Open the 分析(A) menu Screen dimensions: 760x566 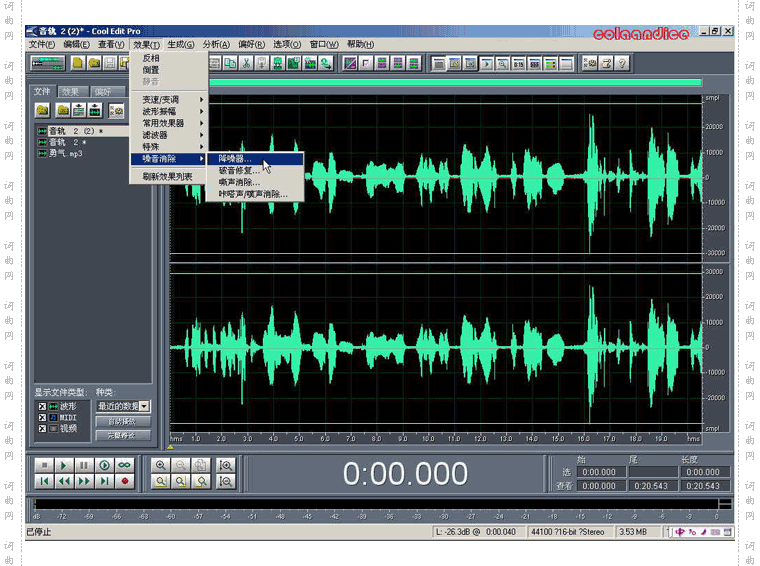tap(216, 45)
